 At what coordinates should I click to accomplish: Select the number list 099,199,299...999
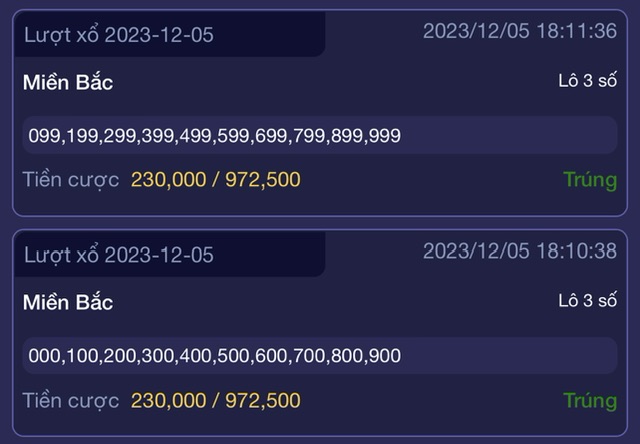(x=320, y=135)
